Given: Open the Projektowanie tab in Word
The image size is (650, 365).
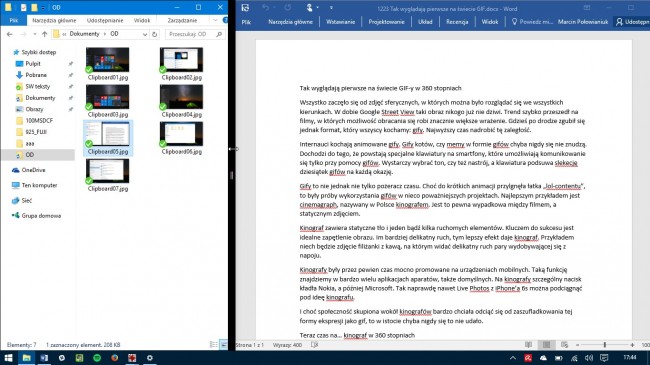Looking at the screenshot, I should (386, 22).
